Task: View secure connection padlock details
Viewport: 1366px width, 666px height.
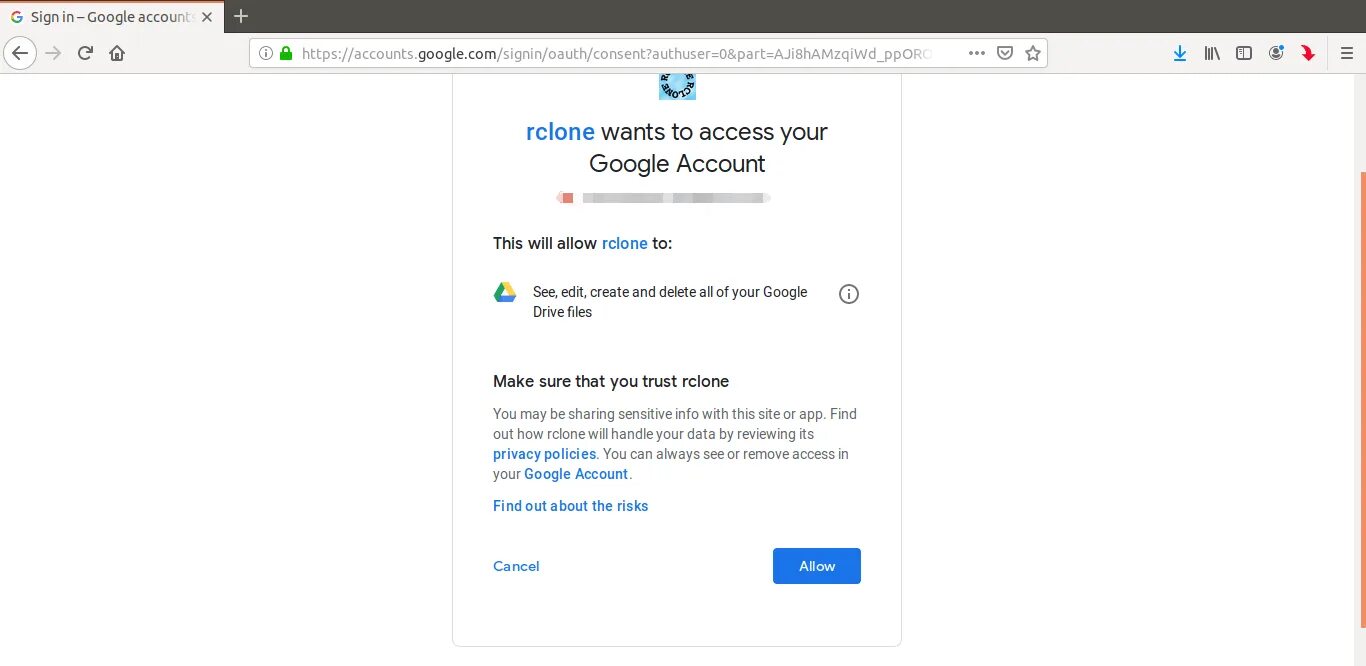Action: [x=286, y=53]
